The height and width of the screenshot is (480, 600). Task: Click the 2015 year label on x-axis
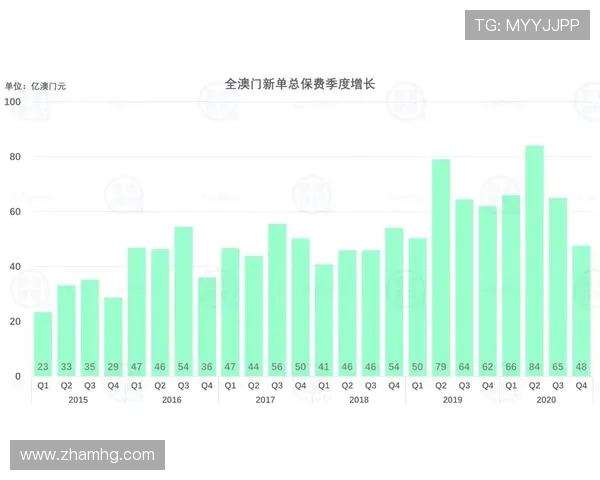(78, 400)
